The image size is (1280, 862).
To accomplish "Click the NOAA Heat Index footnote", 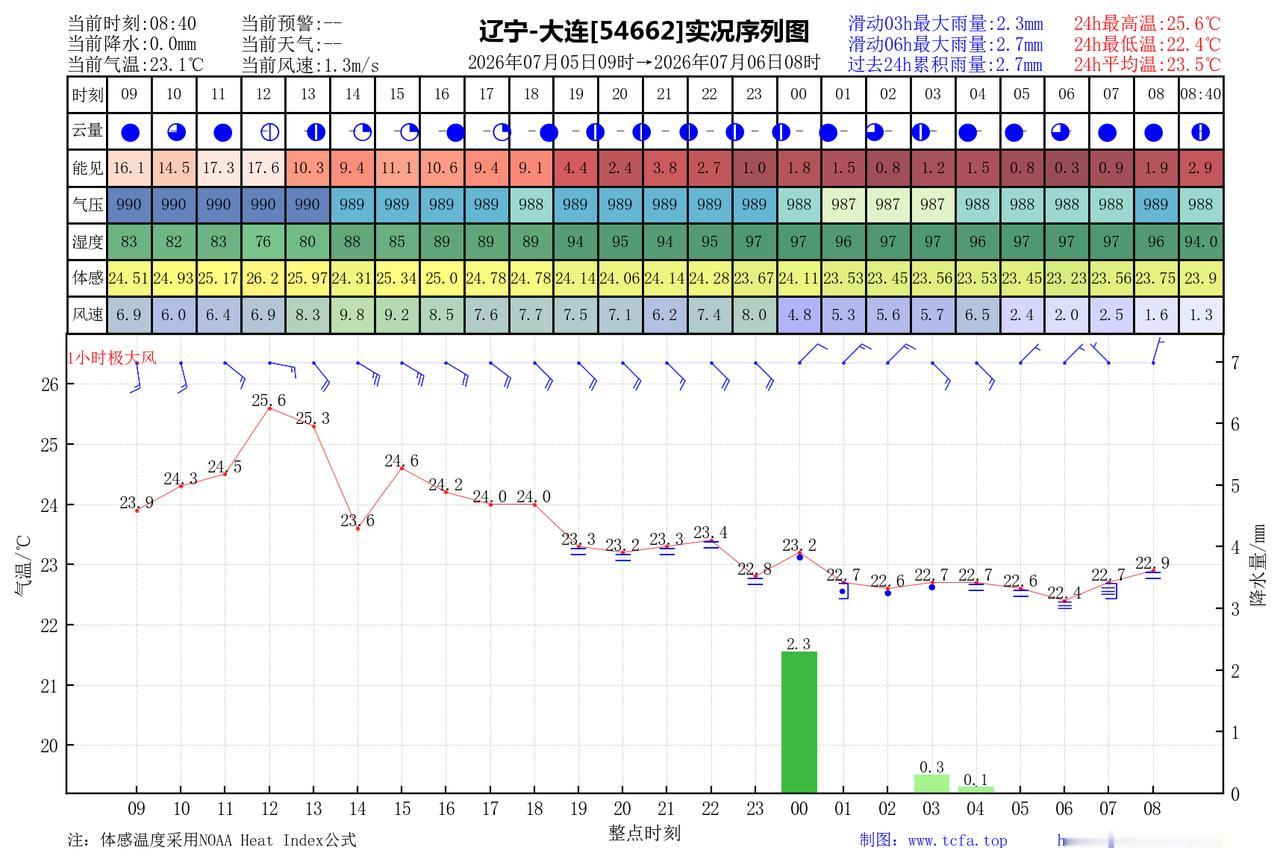I will pos(212,840).
